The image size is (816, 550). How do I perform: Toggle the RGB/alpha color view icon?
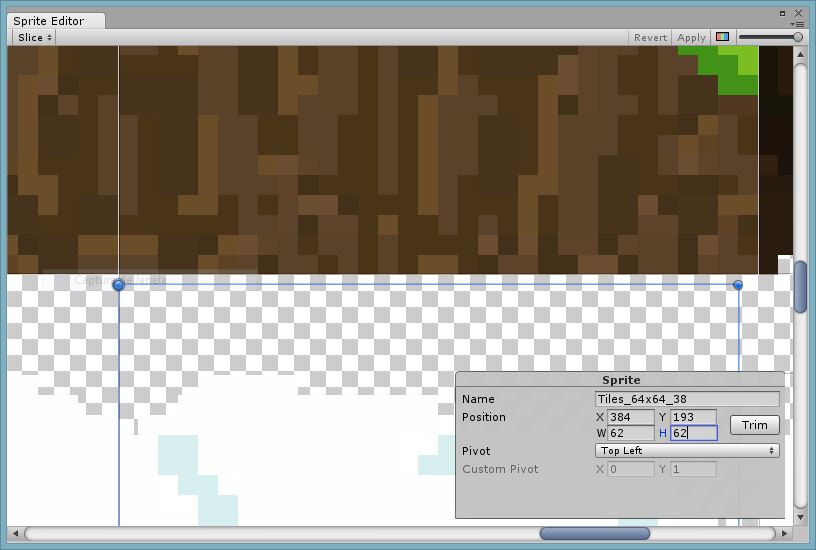click(722, 37)
